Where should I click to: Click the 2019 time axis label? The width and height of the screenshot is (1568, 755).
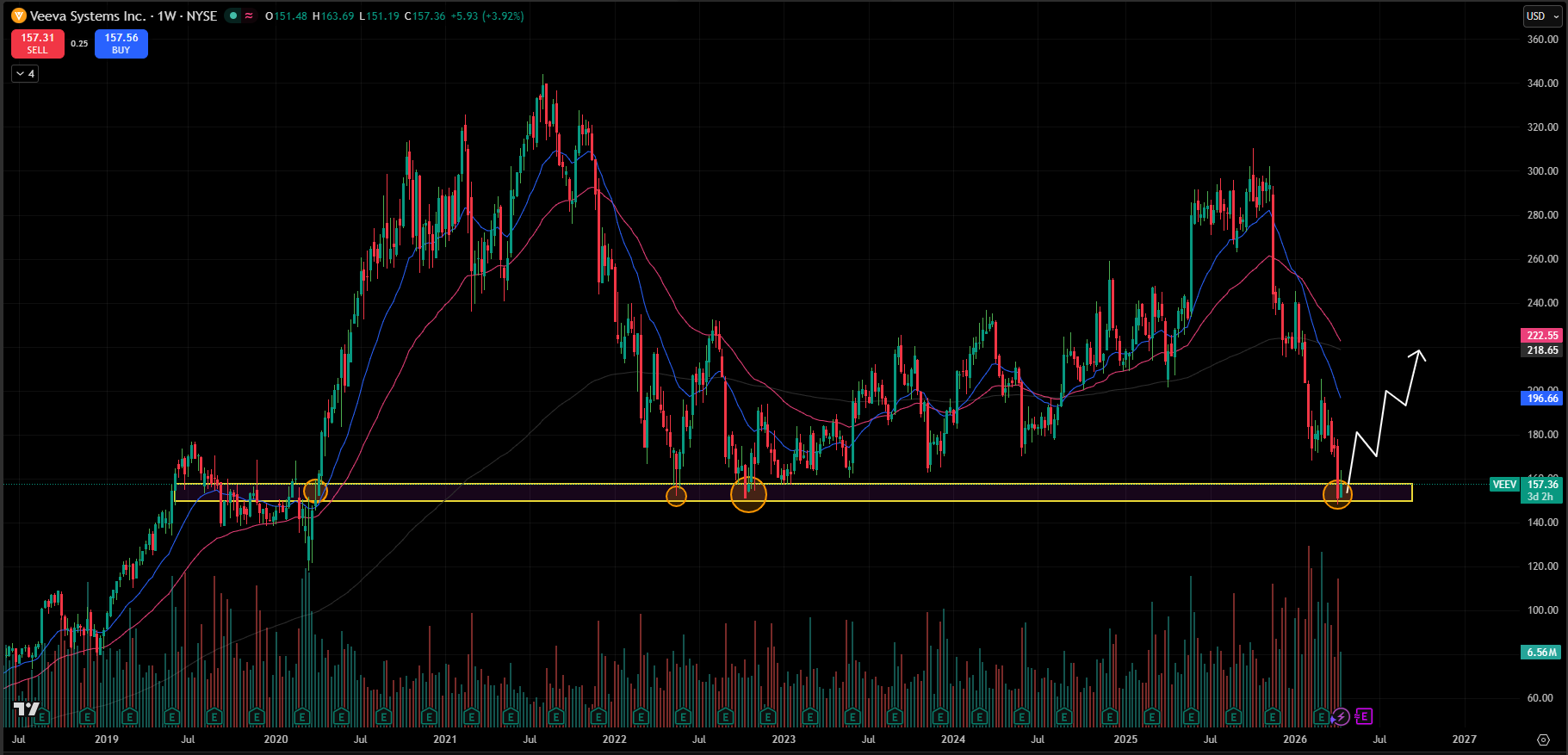pyautogui.click(x=107, y=740)
